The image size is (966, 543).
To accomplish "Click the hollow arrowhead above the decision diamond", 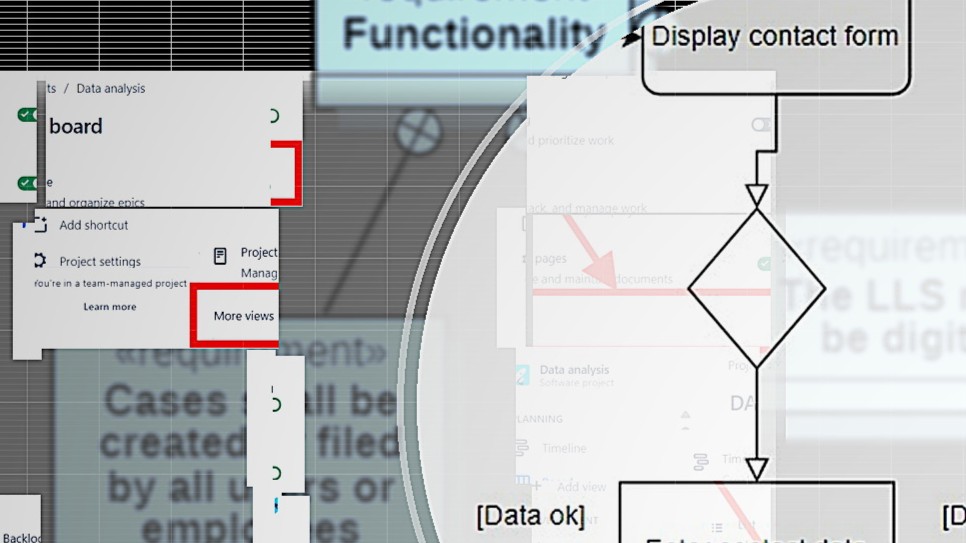I will click(x=757, y=194).
